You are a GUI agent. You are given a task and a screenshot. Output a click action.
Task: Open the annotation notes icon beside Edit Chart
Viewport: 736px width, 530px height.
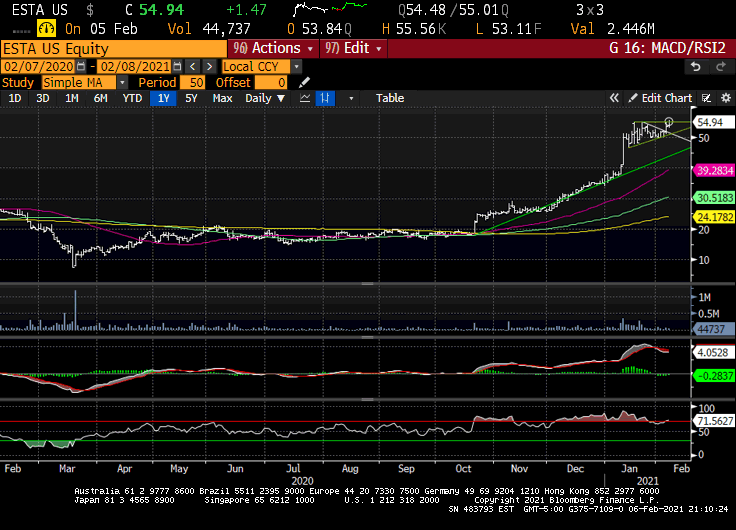tap(706, 98)
